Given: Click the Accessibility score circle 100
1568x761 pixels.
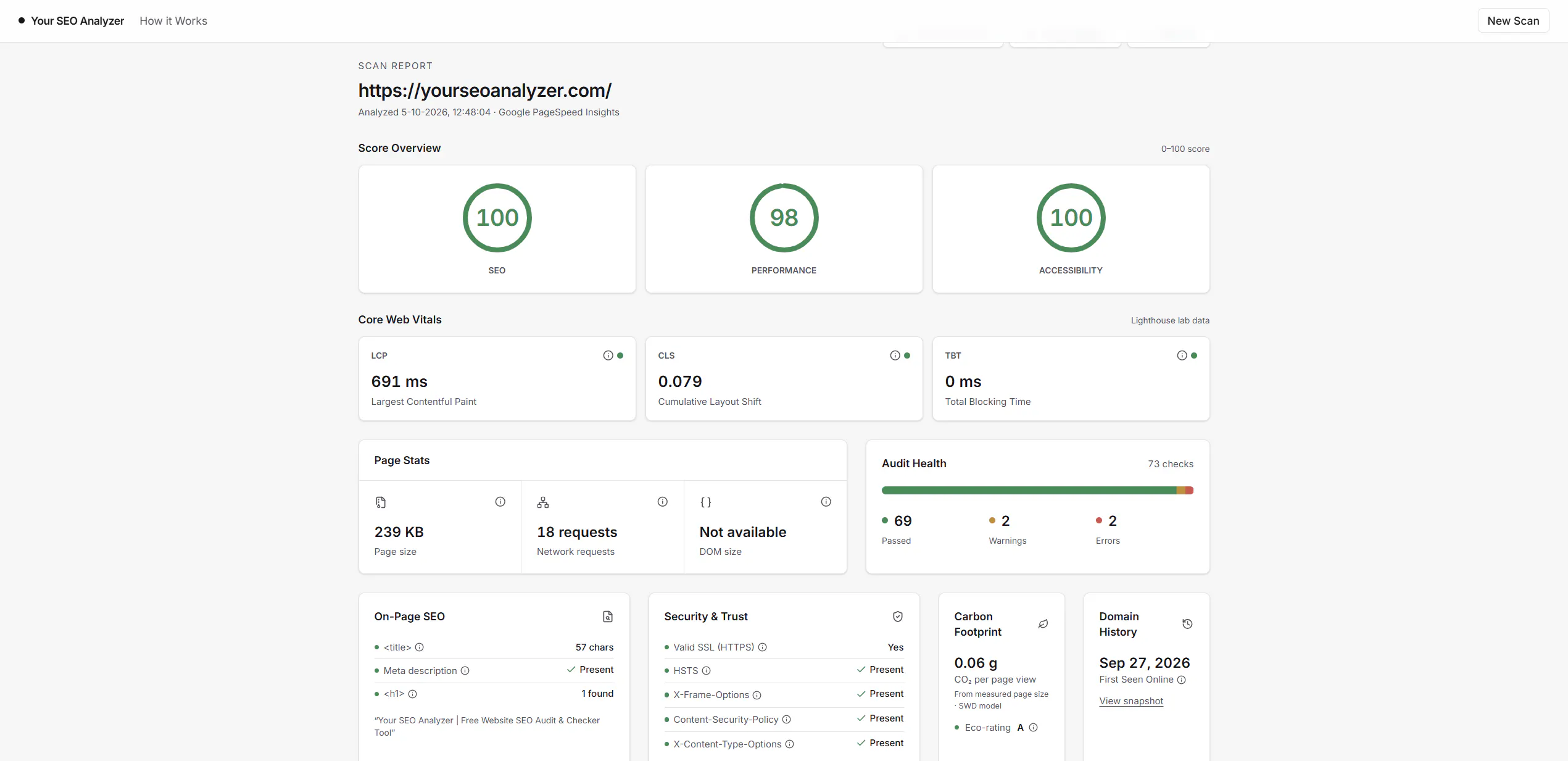Looking at the screenshot, I should [x=1071, y=218].
